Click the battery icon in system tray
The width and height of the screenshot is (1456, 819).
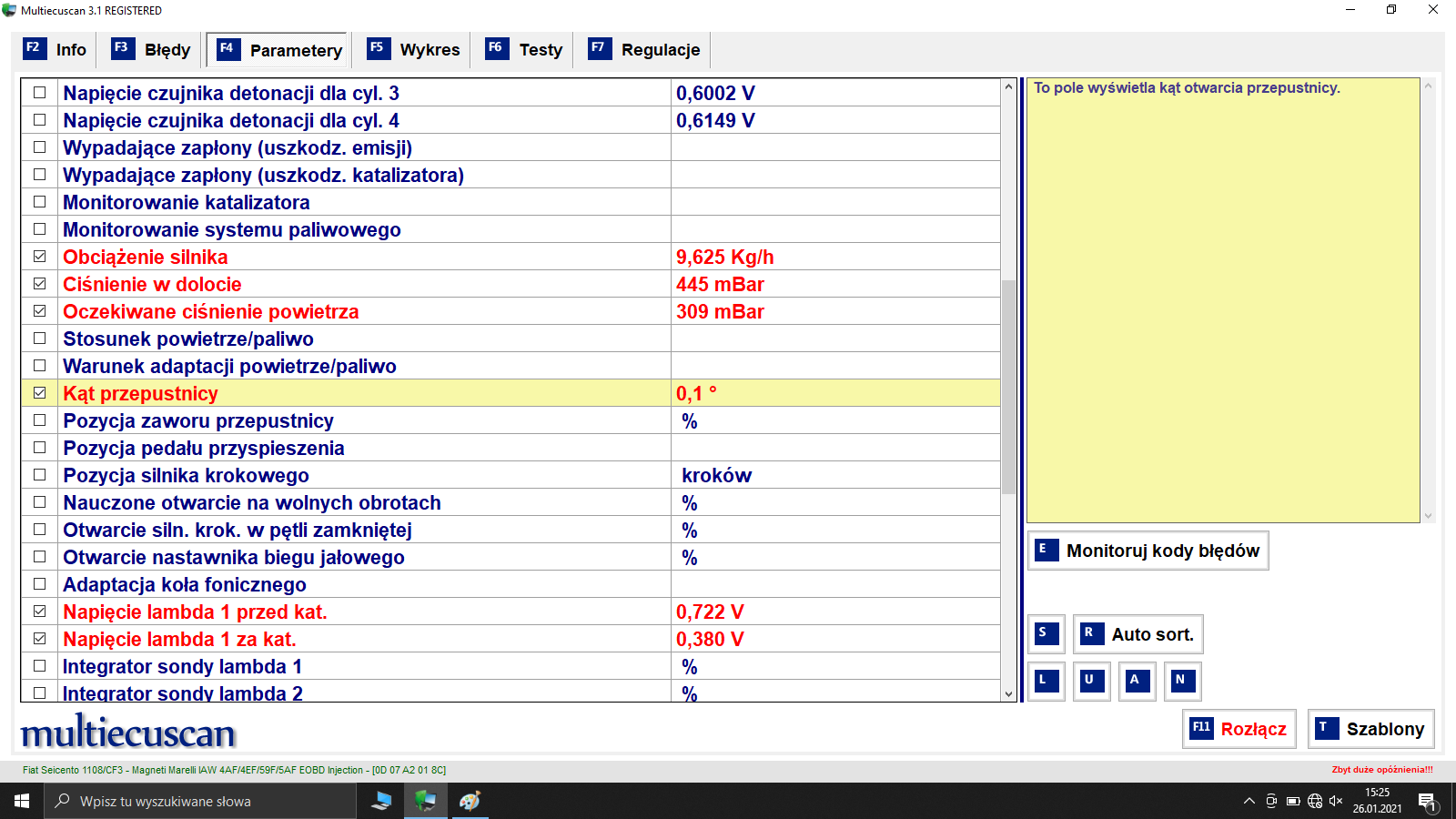(1293, 801)
